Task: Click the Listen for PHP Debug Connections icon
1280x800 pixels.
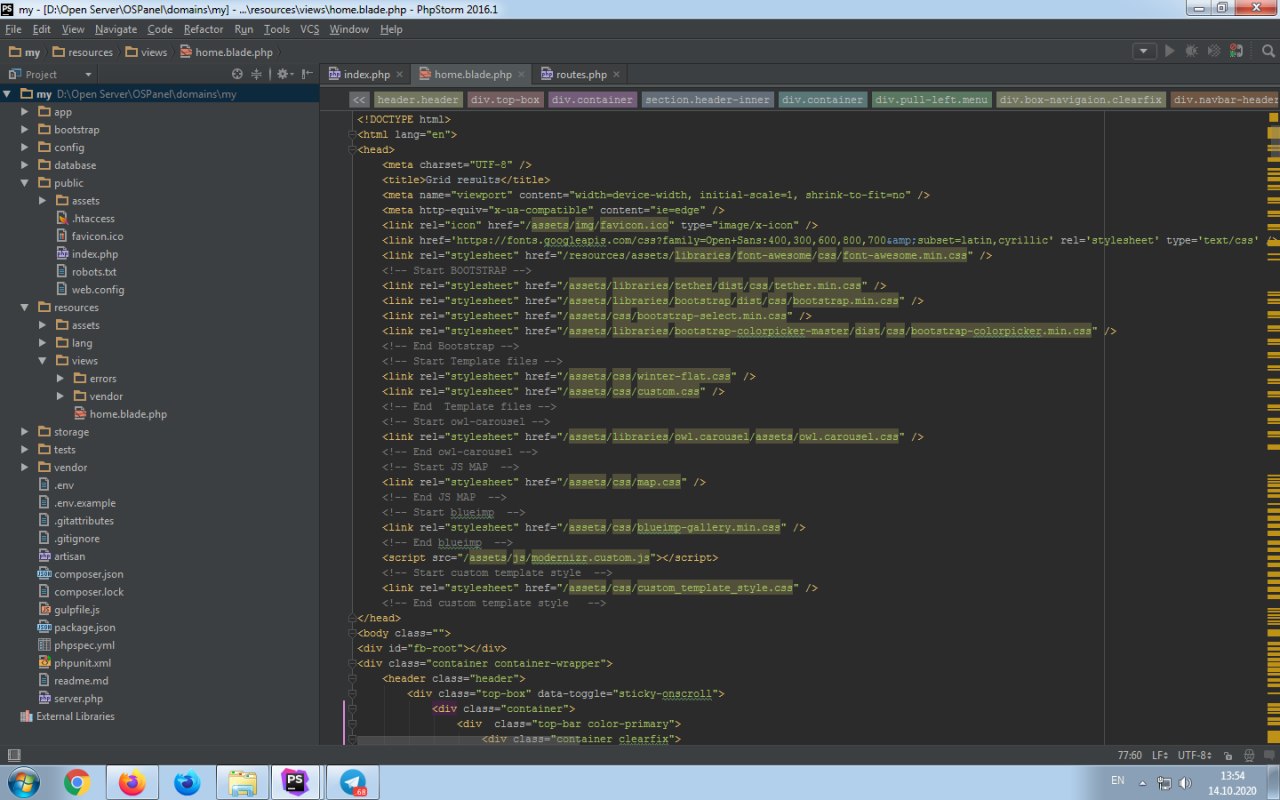Action: (1237, 51)
